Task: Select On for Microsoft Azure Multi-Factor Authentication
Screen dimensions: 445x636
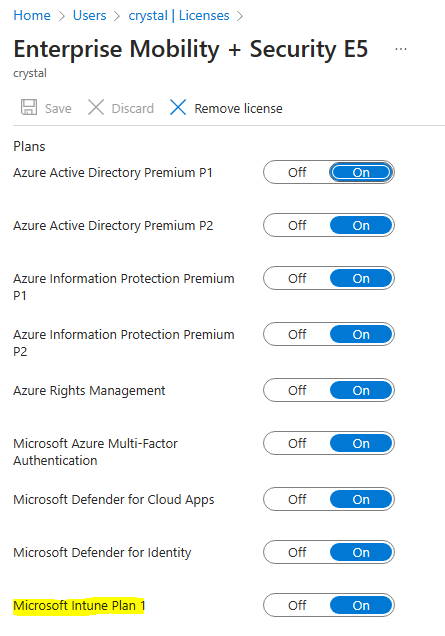Action: pos(361,443)
